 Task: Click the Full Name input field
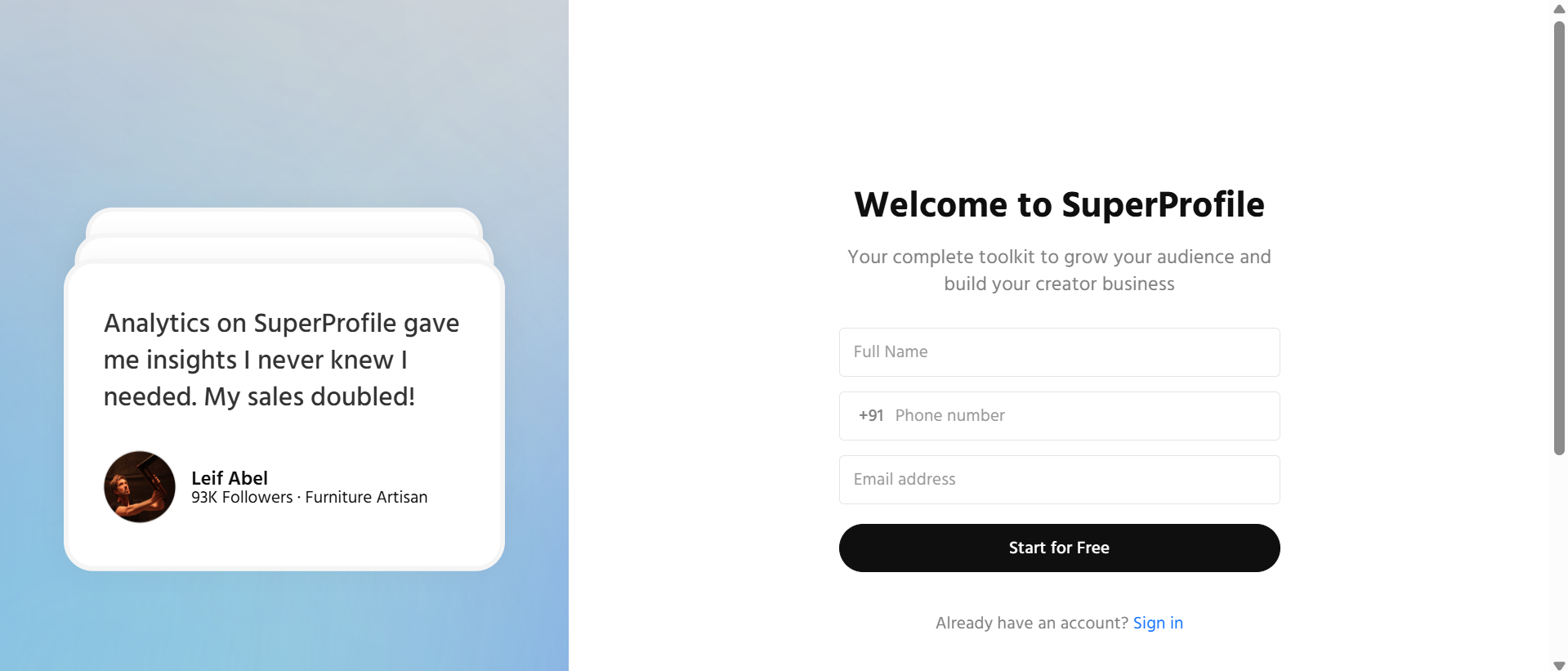click(1059, 352)
